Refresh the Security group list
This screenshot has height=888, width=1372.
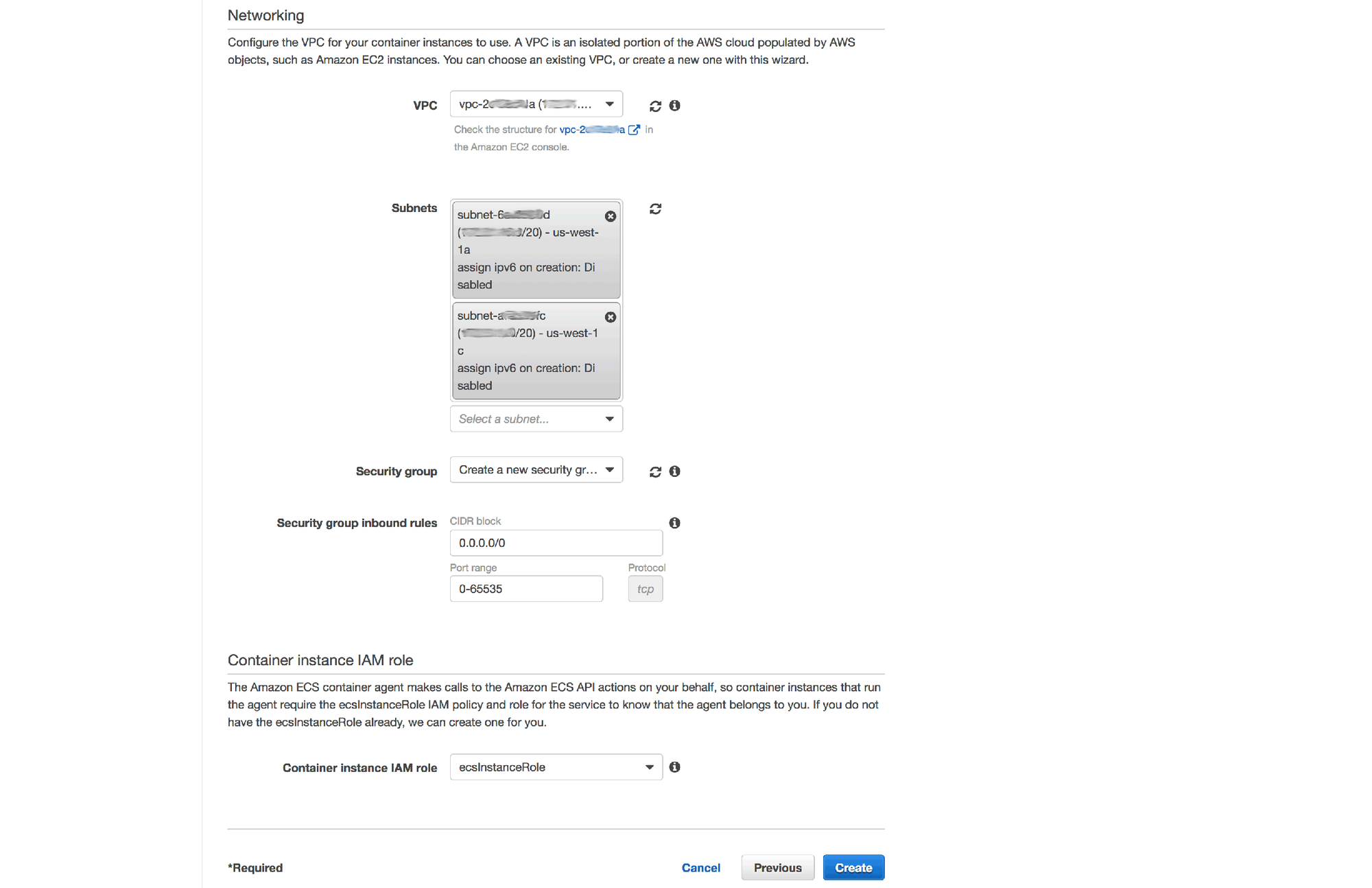[x=655, y=471]
